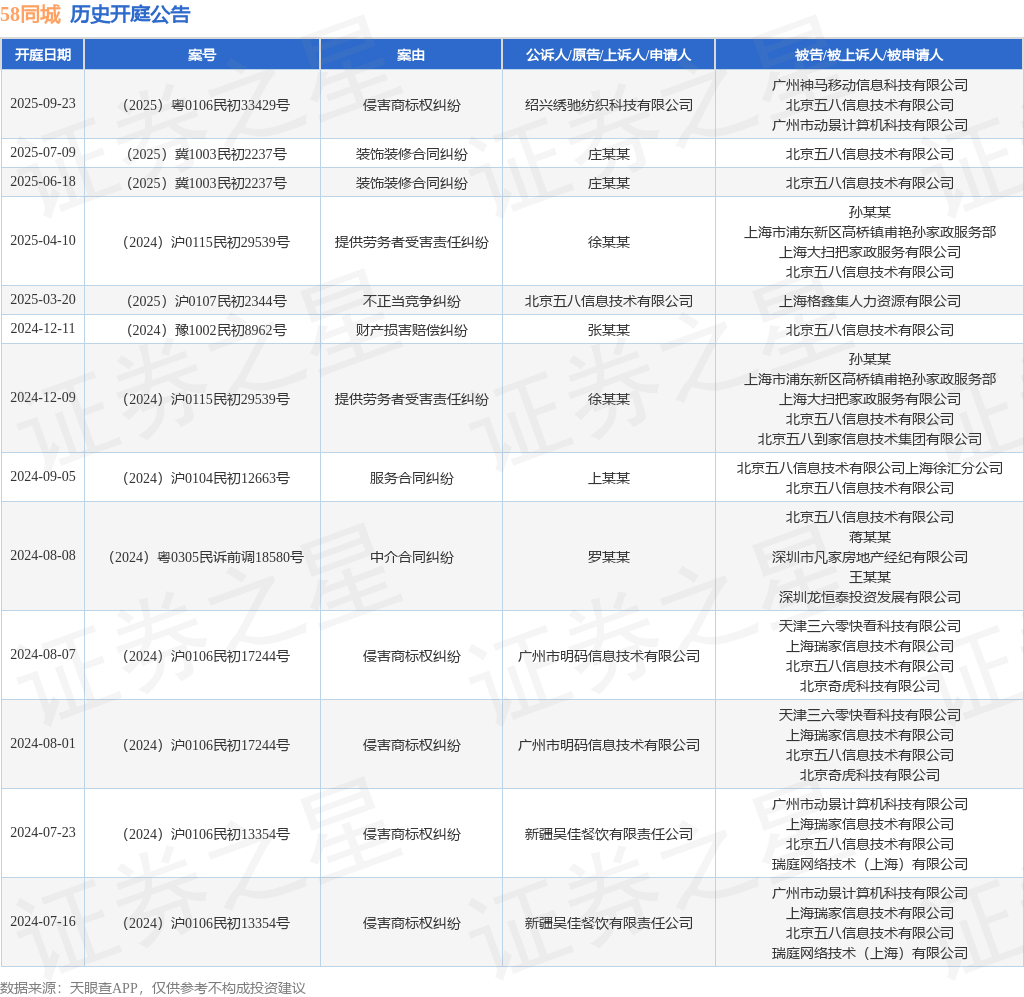Click 装饰装修合同纠纷 in the 2025-06-18 row
This screenshot has width=1024, height=997.
[x=411, y=183]
